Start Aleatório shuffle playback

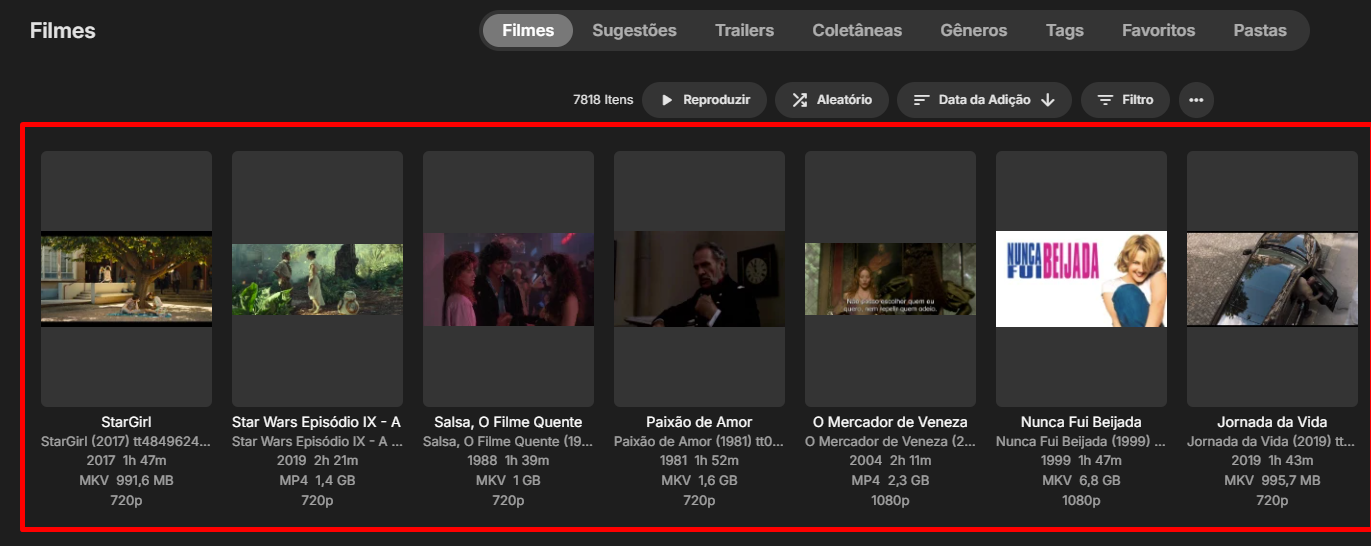pyautogui.click(x=831, y=100)
